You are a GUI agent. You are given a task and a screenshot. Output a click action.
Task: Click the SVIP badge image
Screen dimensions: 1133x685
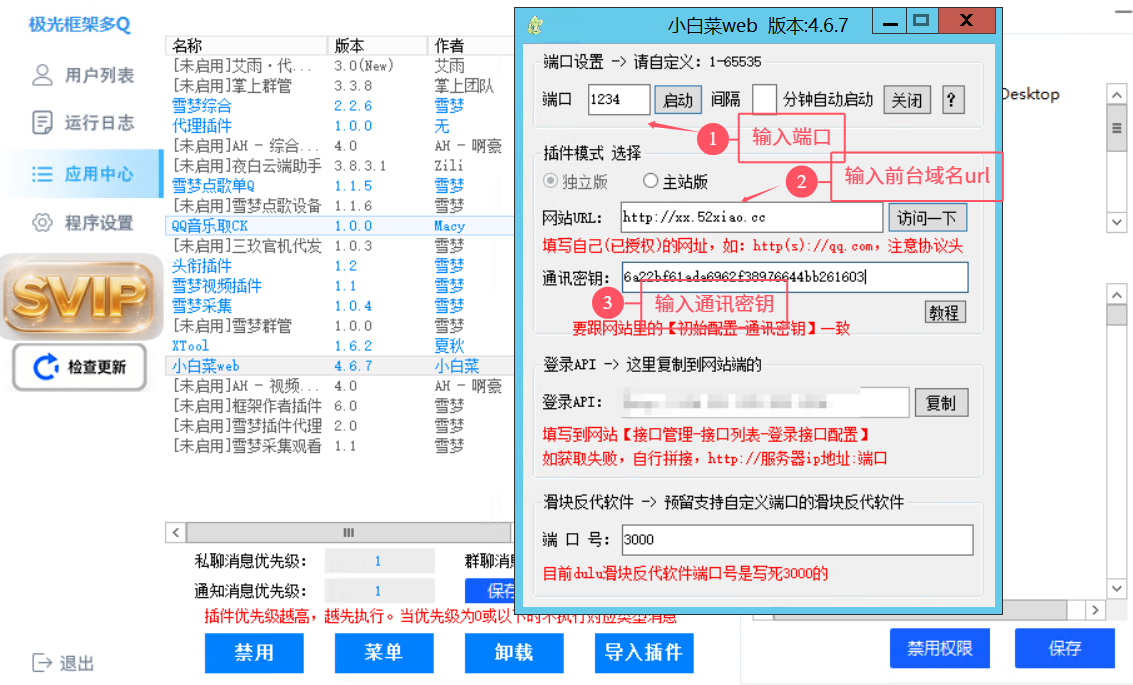coord(81,295)
